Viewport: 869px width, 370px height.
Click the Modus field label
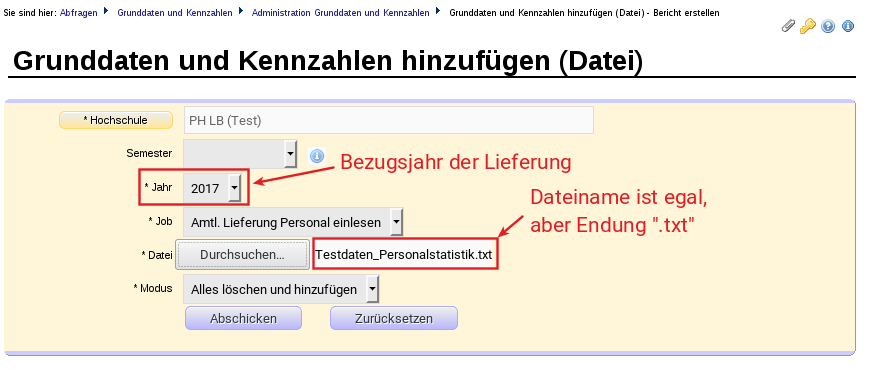click(153, 288)
